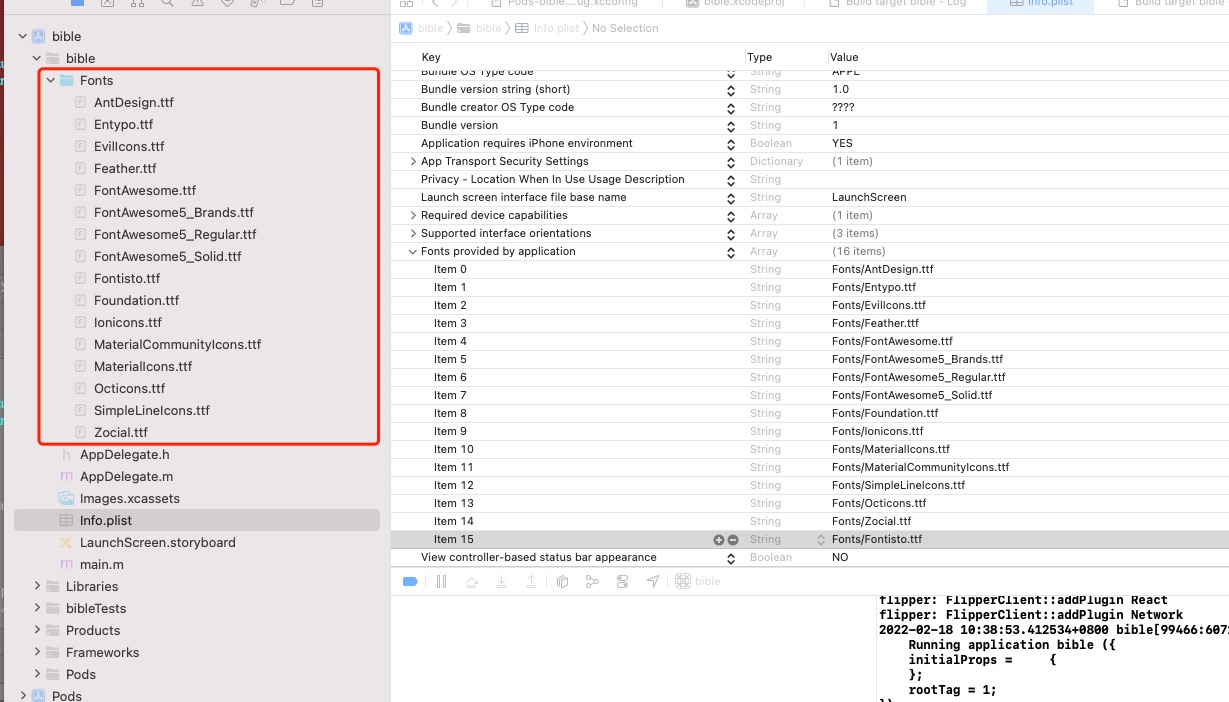Toggle breakpoint activation in debug bar
This screenshot has height=702, width=1229.
pos(409,582)
